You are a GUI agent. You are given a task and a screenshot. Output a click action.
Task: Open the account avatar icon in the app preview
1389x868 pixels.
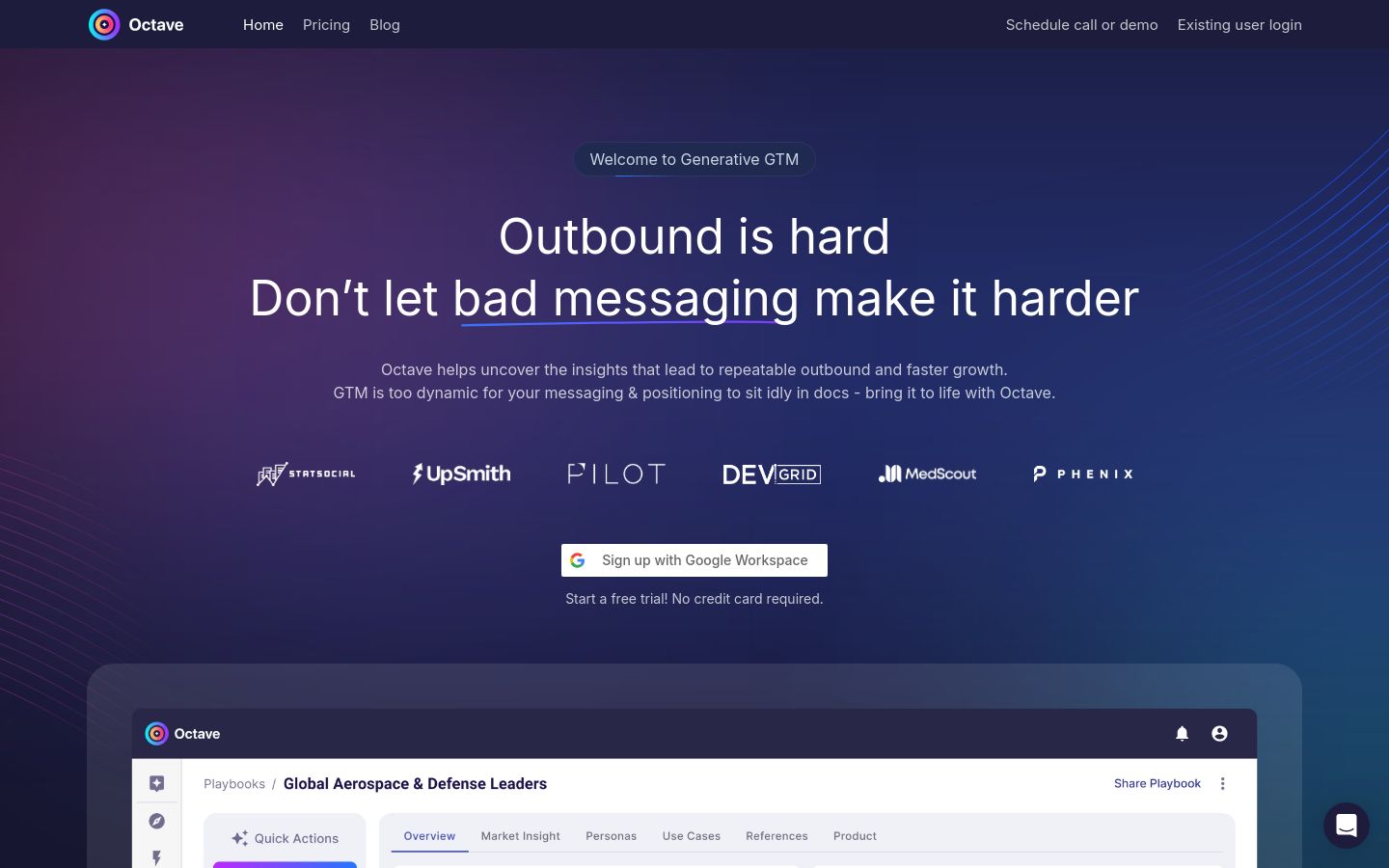coord(1219,734)
